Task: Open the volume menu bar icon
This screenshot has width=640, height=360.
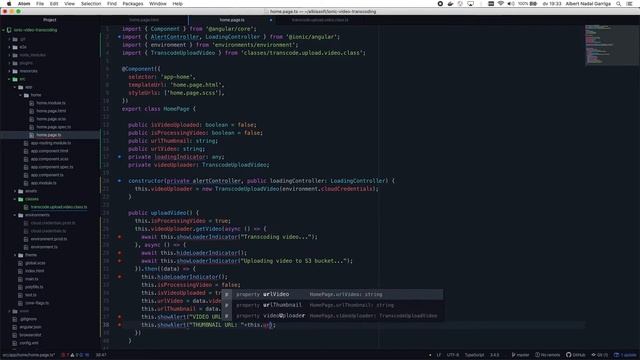Action: click(511, 4)
